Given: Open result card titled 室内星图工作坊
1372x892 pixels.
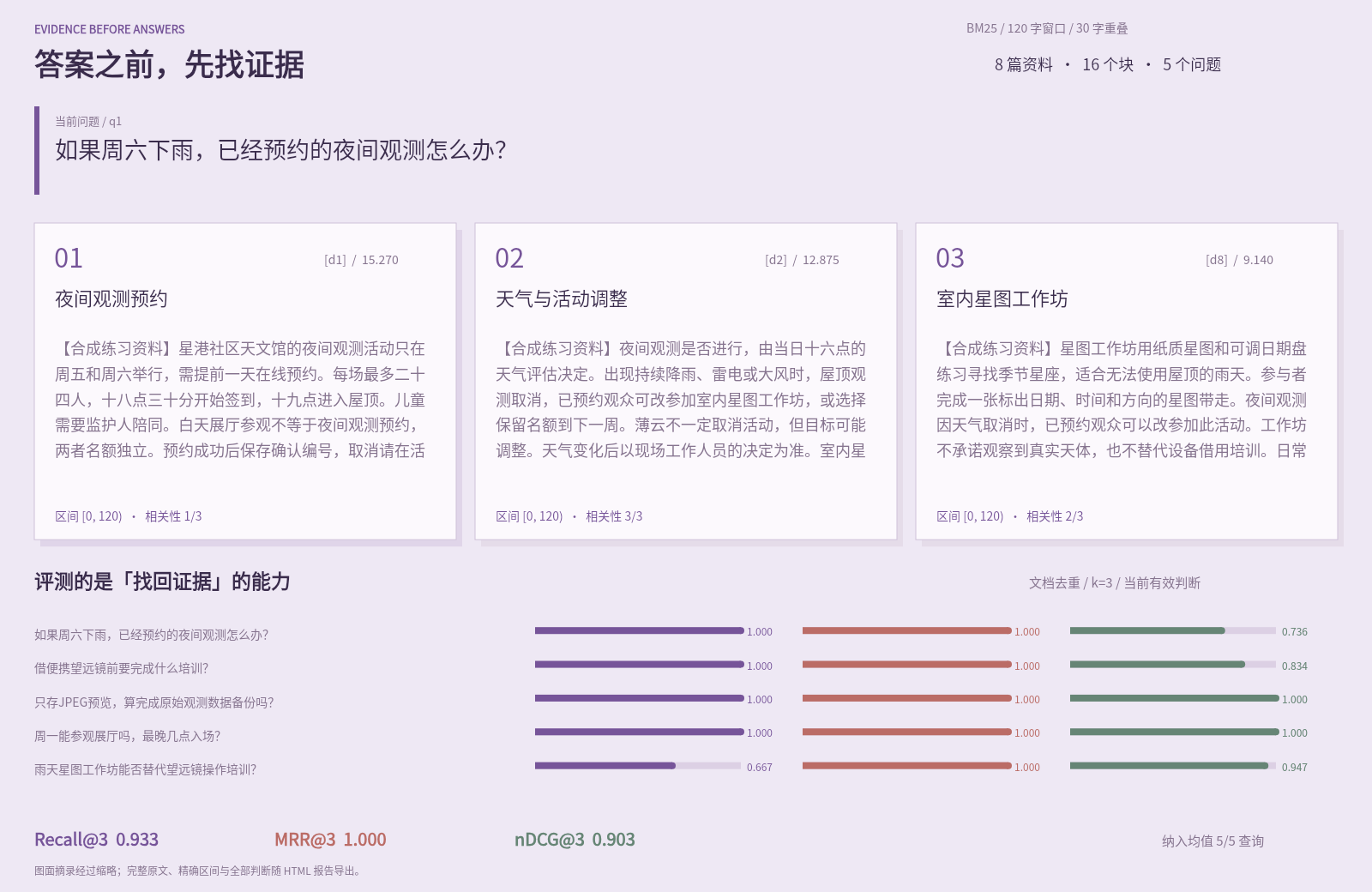Looking at the screenshot, I should pyautogui.click(x=1127, y=382).
